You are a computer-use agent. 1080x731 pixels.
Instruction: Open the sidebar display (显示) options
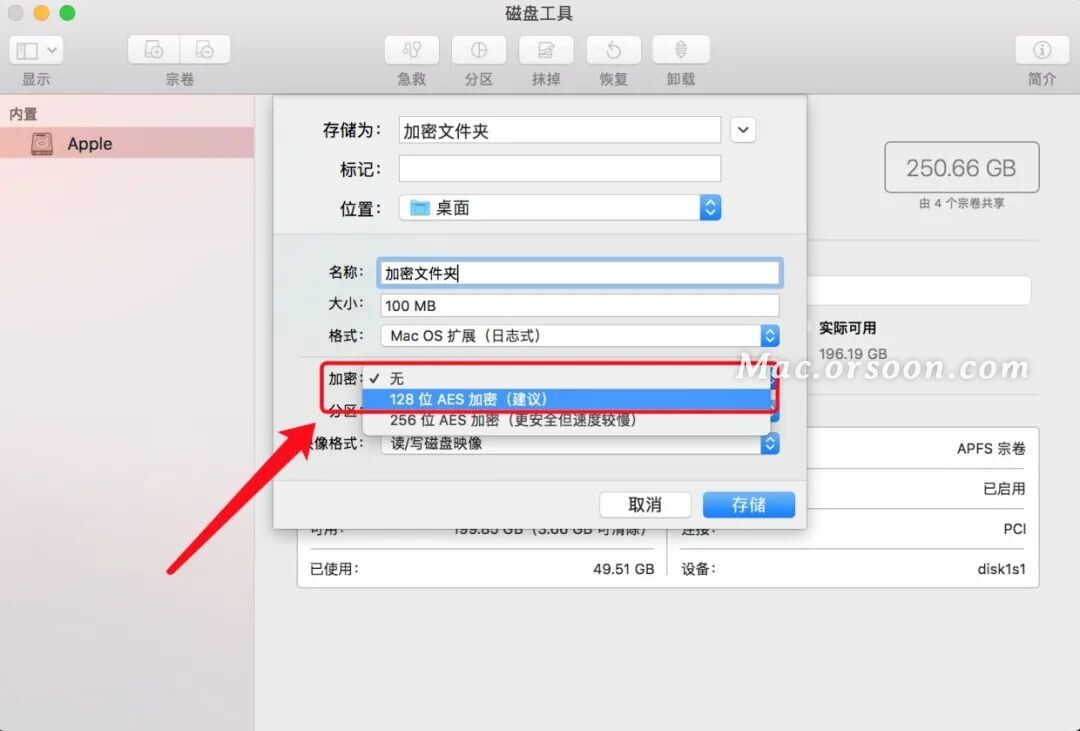[x=36, y=50]
